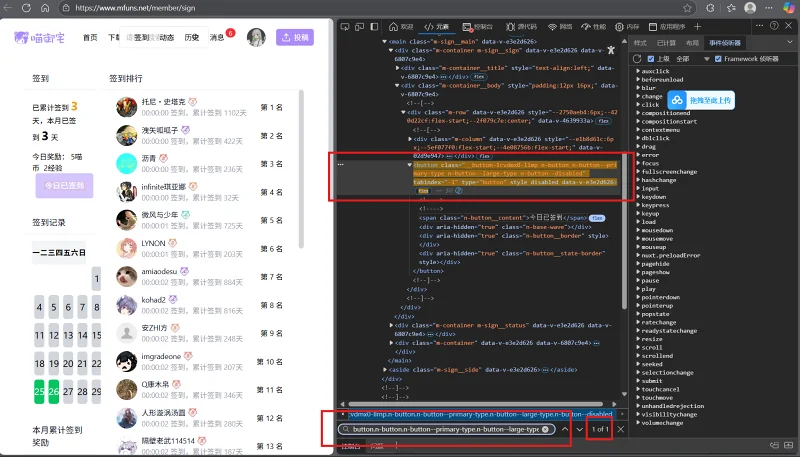
Task: Toggle the Framework 侦听器 checkbox
Action: coord(718,59)
